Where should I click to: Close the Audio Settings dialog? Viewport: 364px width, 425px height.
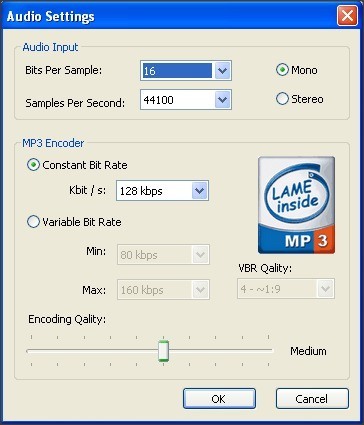pos(347,16)
